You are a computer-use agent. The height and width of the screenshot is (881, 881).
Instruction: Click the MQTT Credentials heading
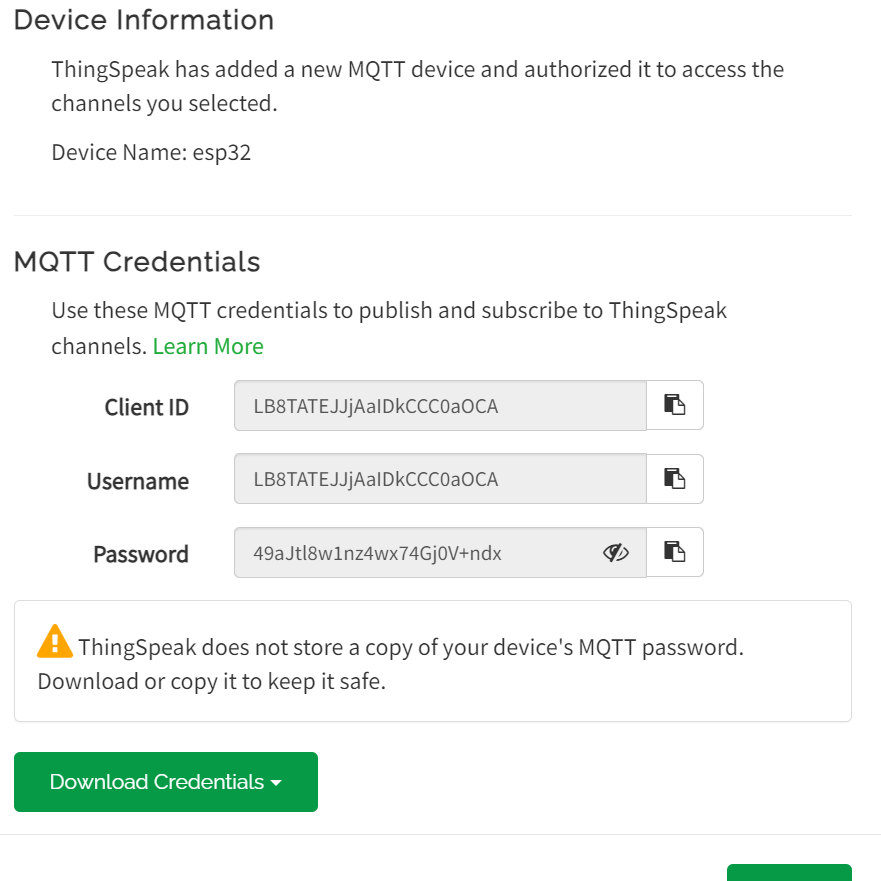tap(137, 262)
